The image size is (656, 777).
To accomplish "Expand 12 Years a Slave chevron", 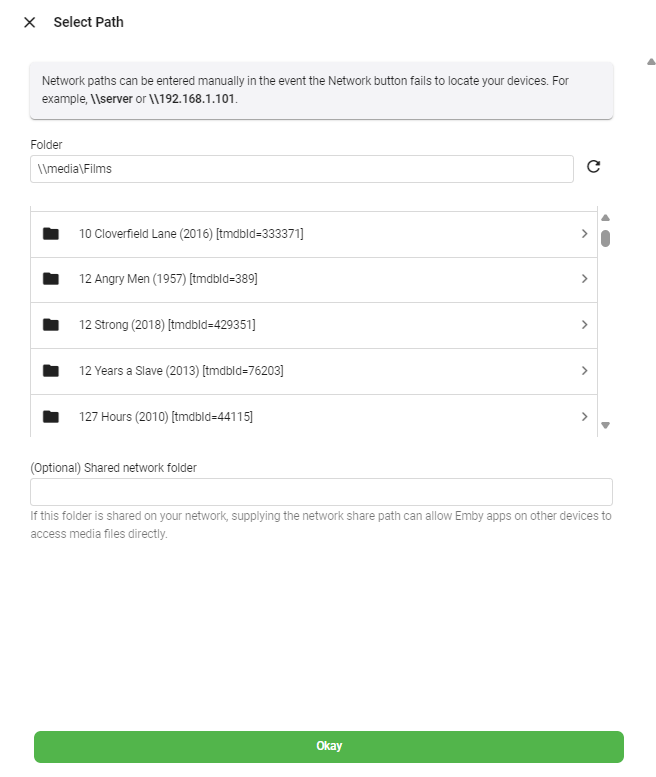I will 584,371.
